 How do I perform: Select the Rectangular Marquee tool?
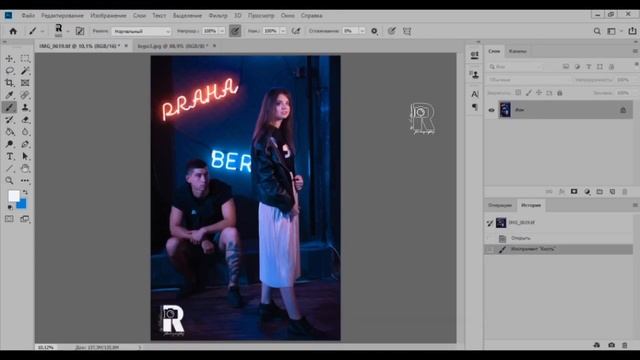coord(25,59)
